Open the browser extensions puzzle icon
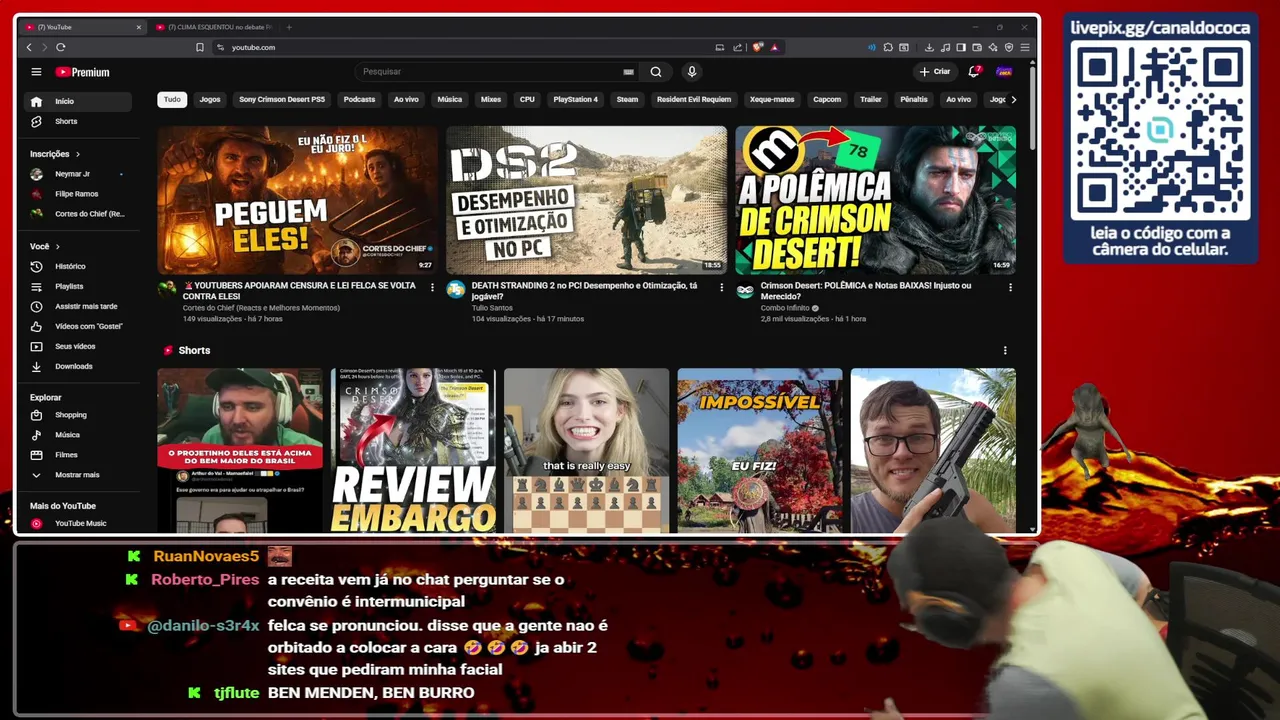Screen dimensions: 1280x720 888,47
